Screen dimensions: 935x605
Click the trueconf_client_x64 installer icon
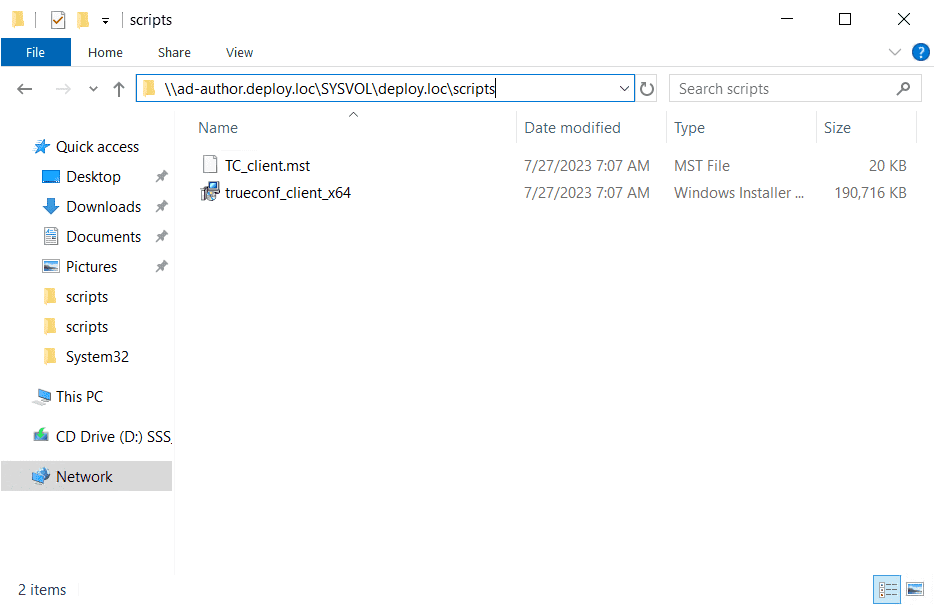pyautogui.click(x=210, y=191)
